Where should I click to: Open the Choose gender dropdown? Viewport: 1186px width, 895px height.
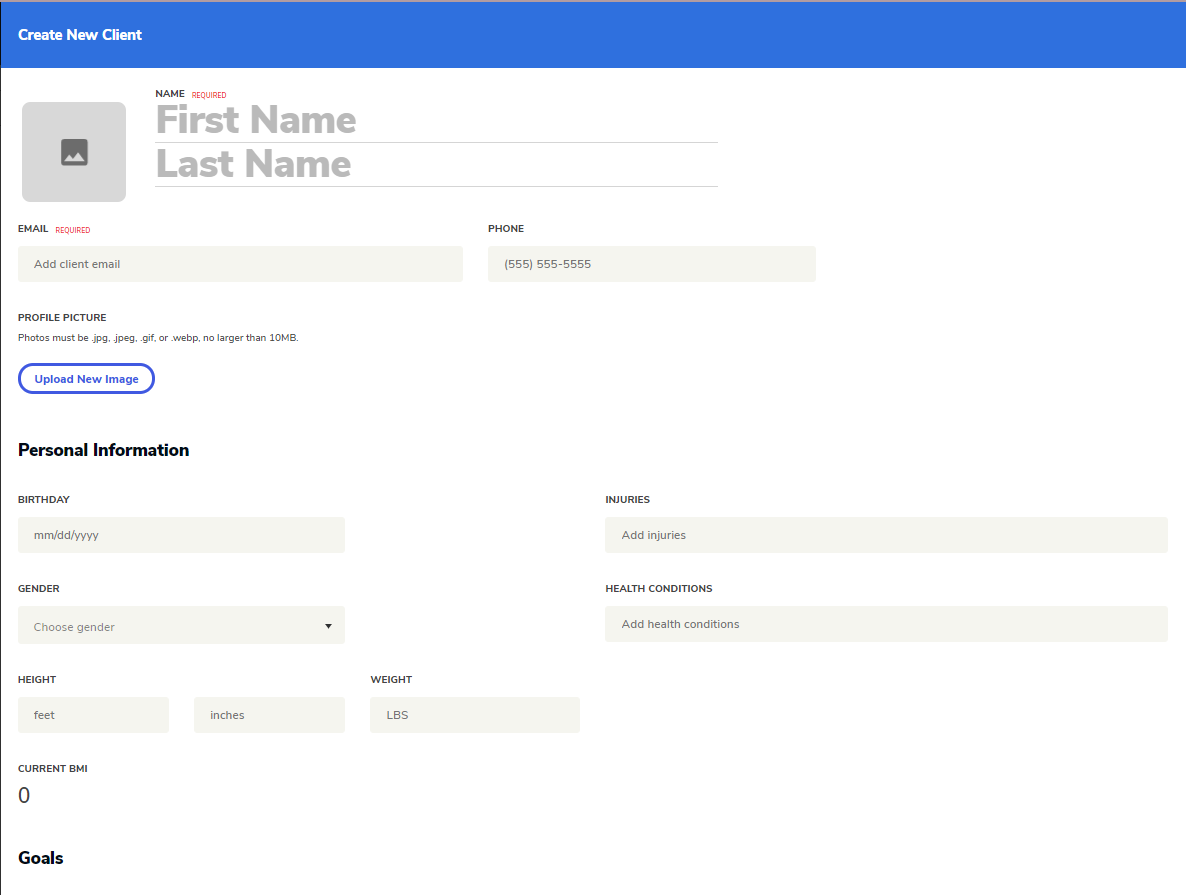click(181, 626)
